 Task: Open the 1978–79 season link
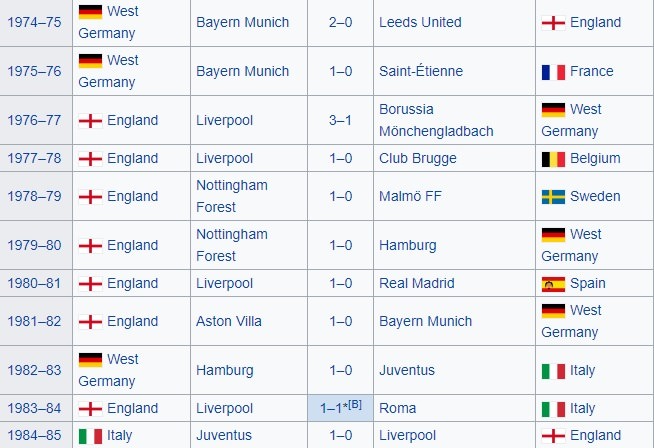35,196
